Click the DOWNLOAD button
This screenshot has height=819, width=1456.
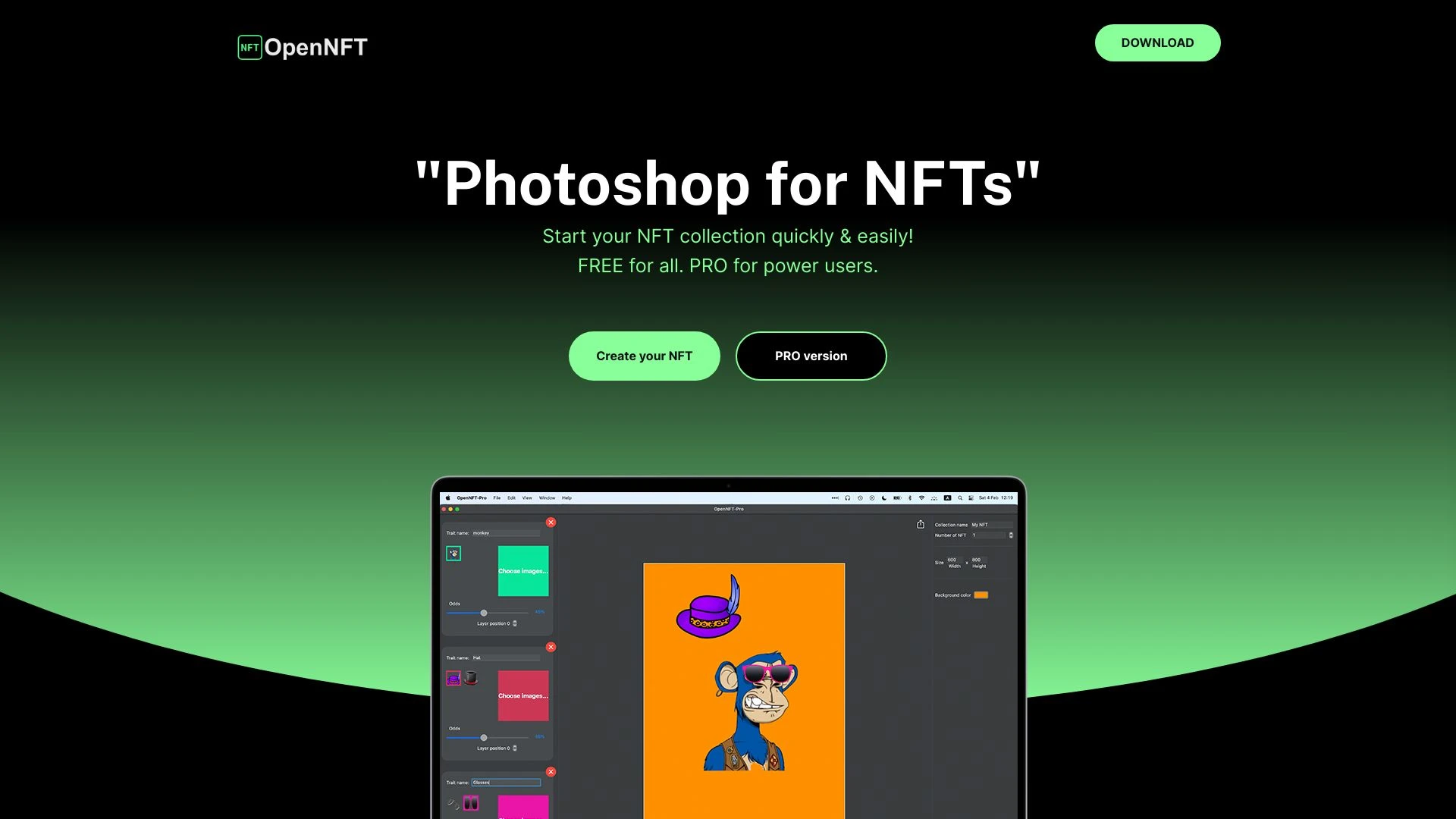coord(1157,42)
